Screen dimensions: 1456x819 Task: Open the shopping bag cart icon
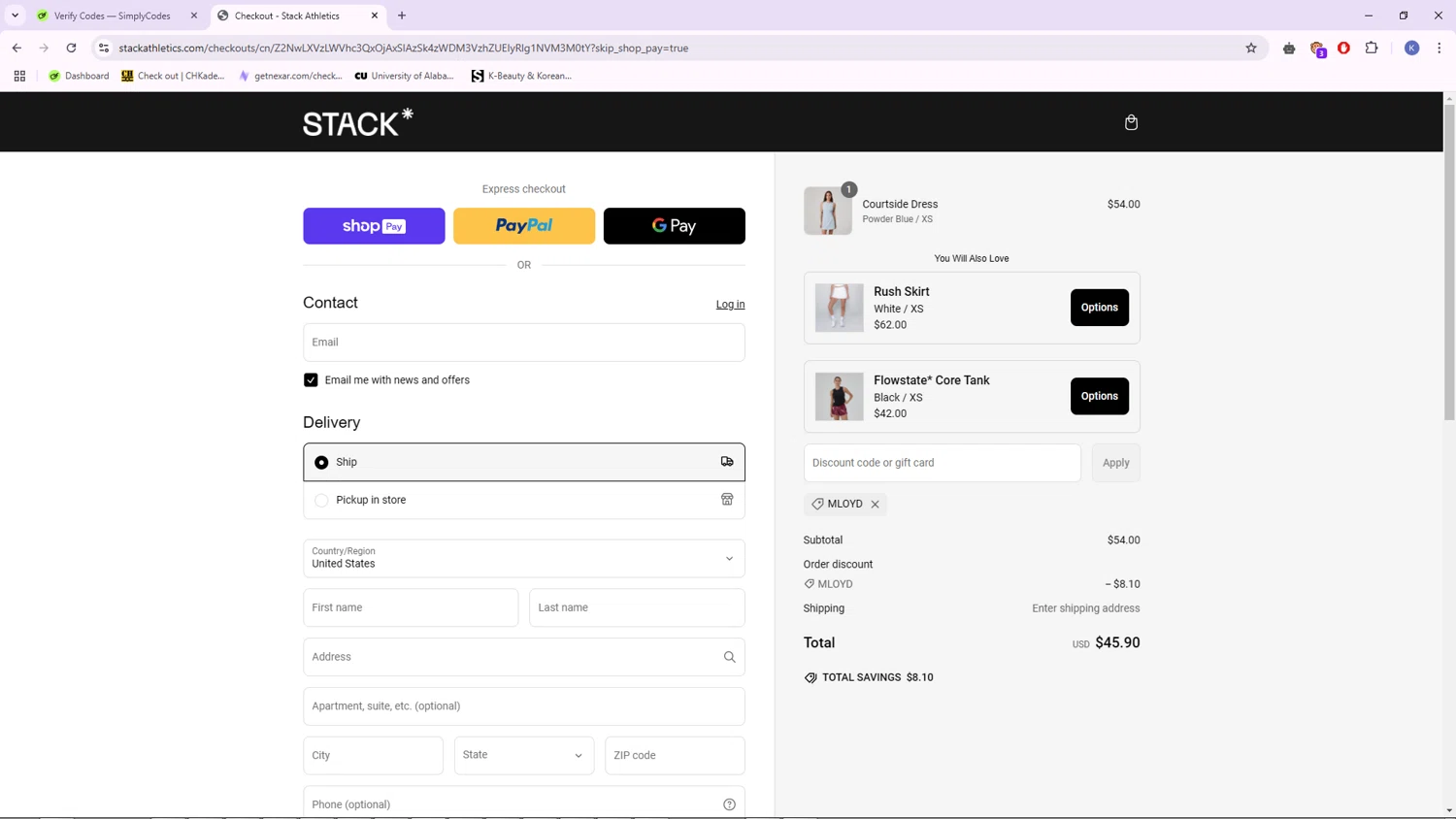pyautogui.click(x=1131, y=122)
